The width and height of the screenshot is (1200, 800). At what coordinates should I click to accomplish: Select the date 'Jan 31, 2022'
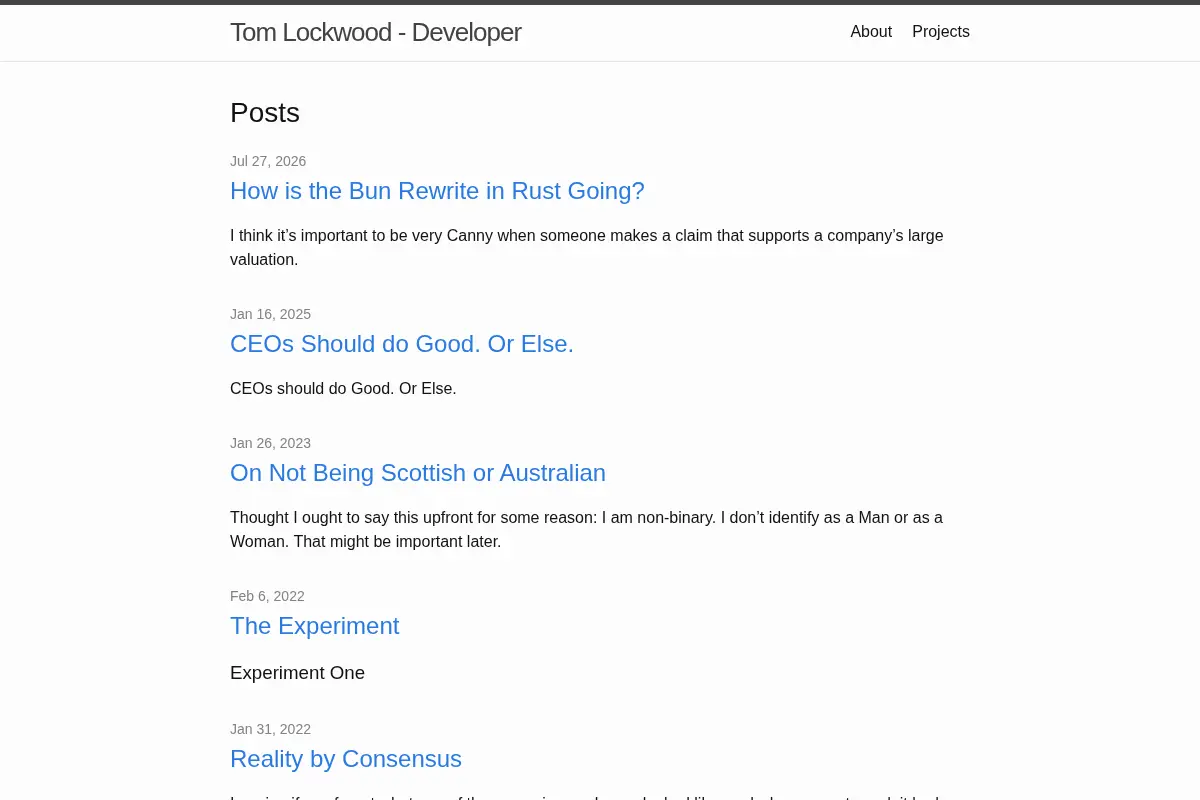click(x=270, y=729)
